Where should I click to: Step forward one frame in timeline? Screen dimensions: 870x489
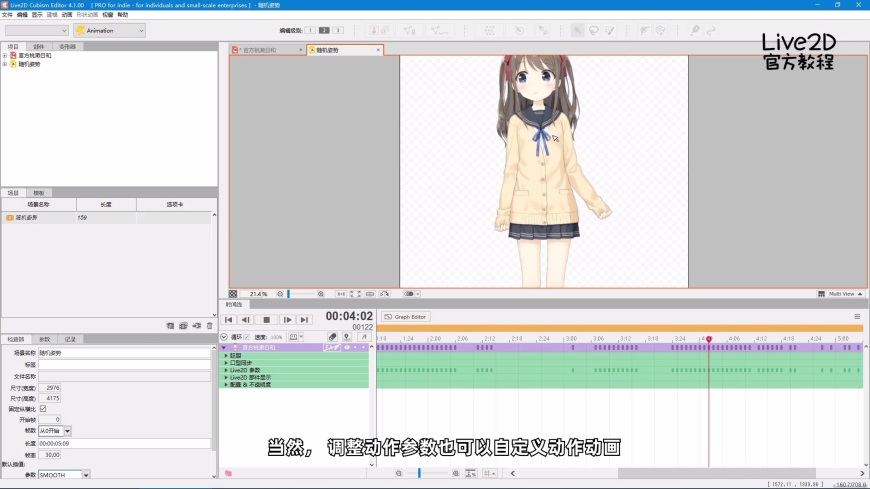point(287,320)
